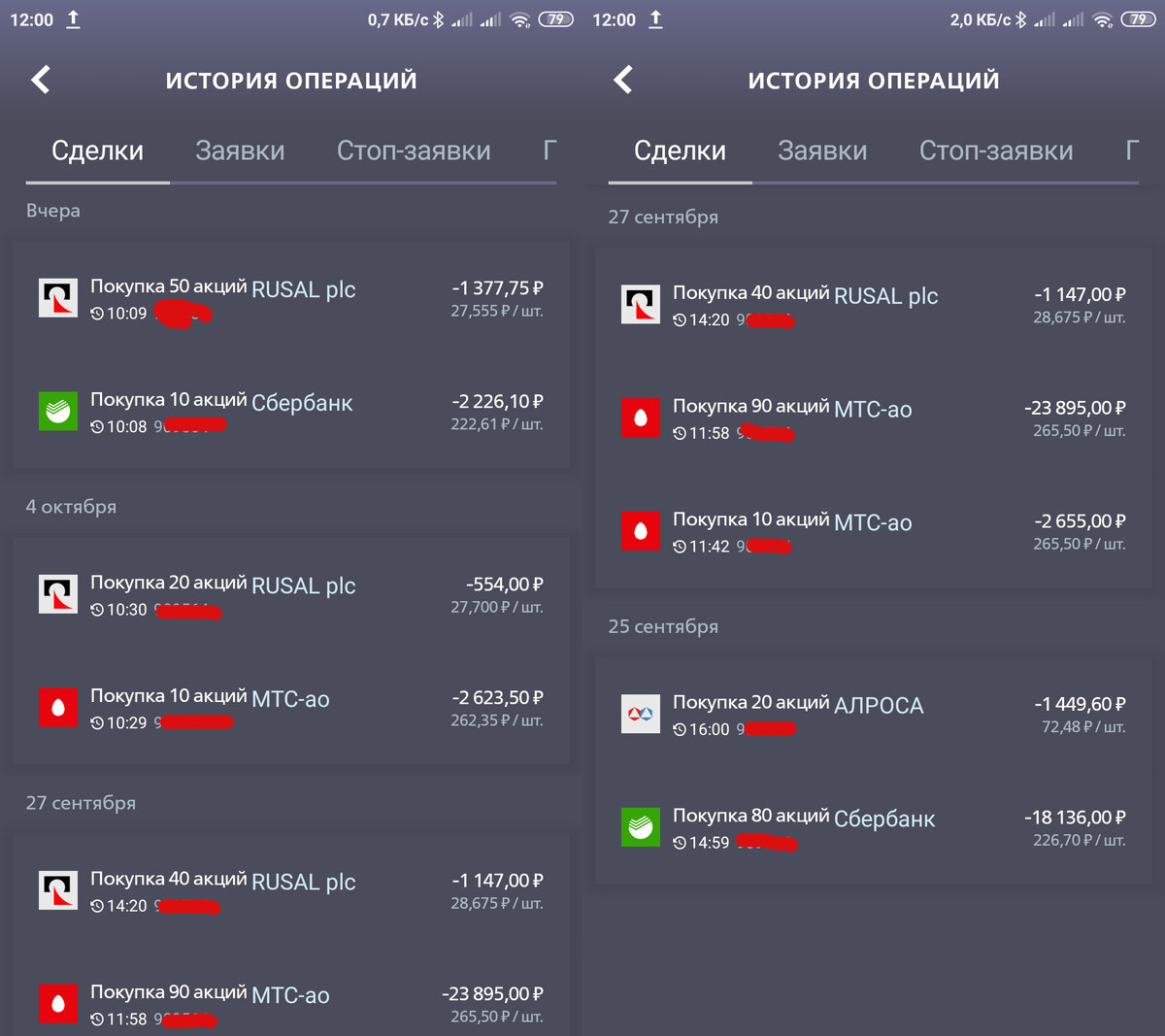
Task: Tap clock icon next to 14:59 time
Action: coord(680,843)
